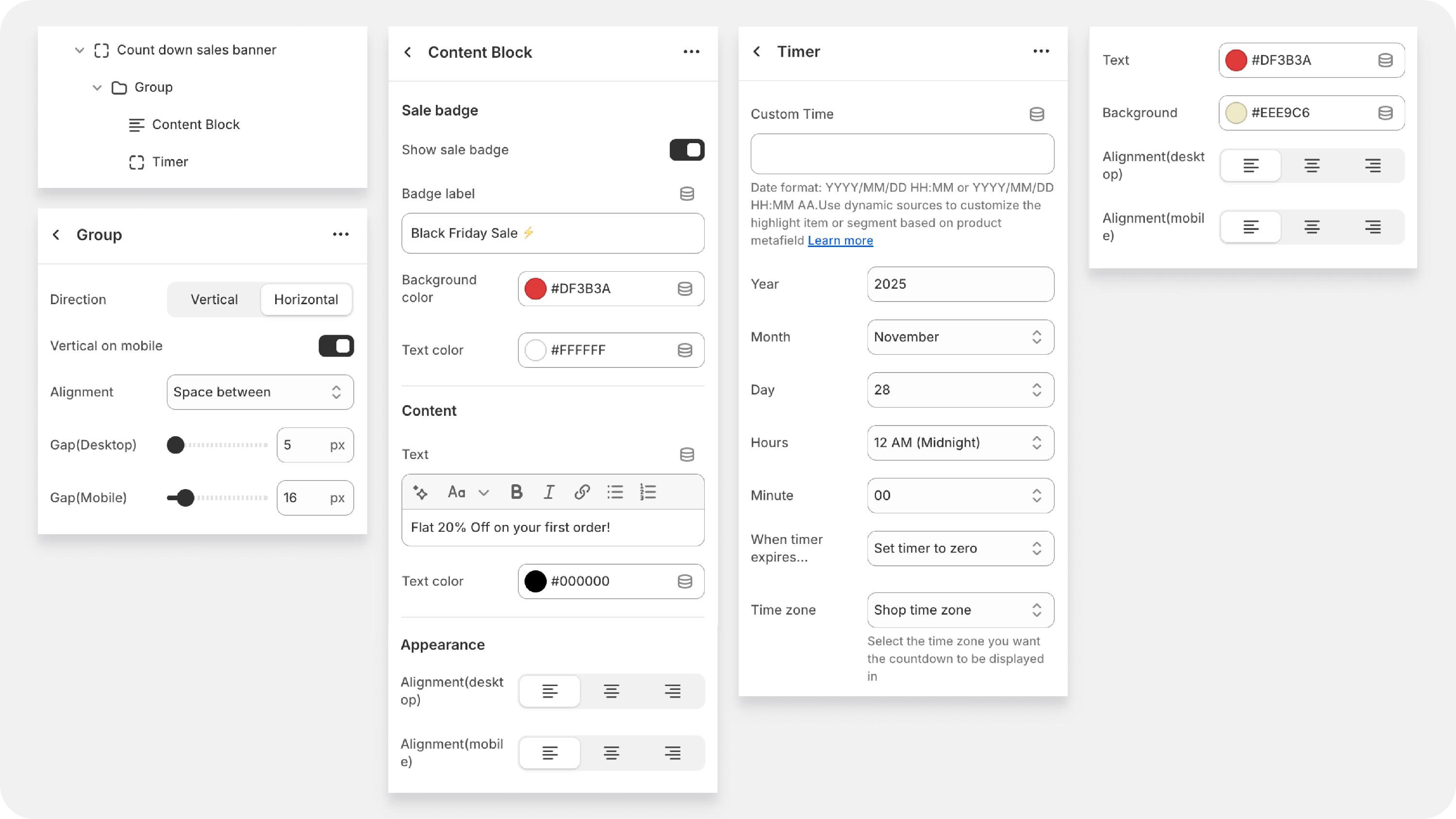The image size is (1456, 819).
Task: Collapse the Count down sales banner tree
Action: pyautogui.click(x=80, y=50)
